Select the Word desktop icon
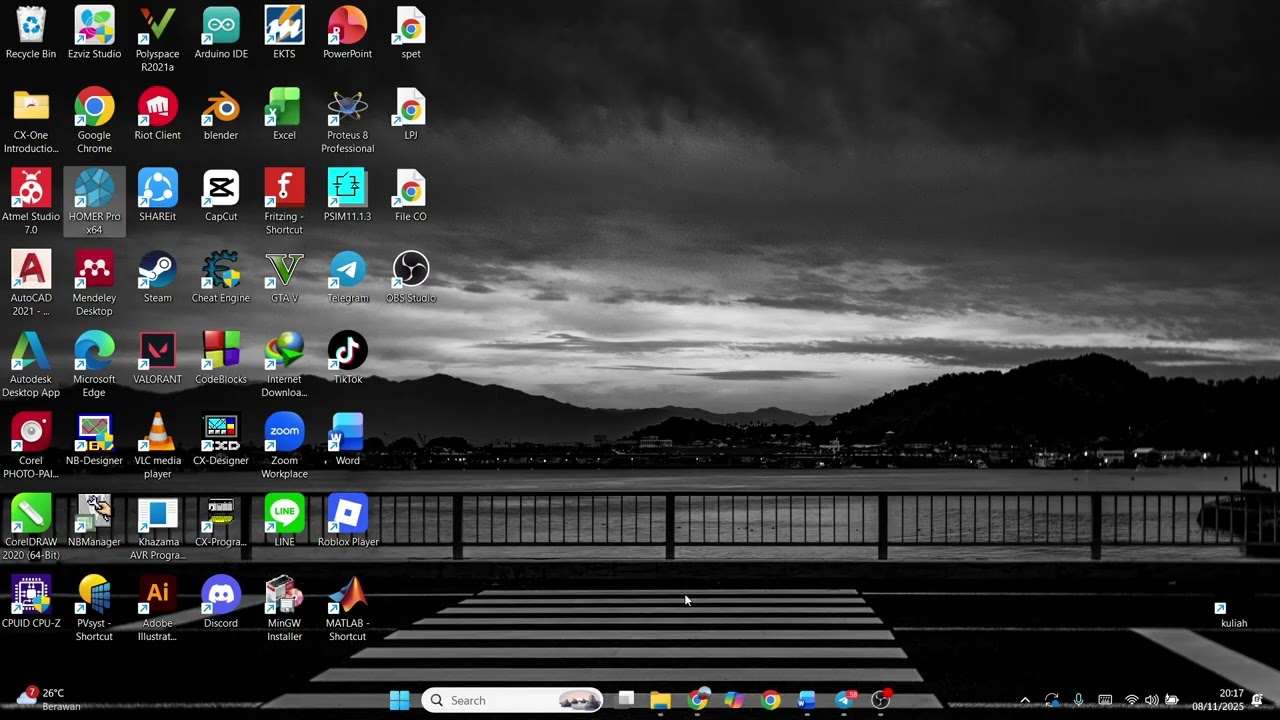 coord(347,440)
